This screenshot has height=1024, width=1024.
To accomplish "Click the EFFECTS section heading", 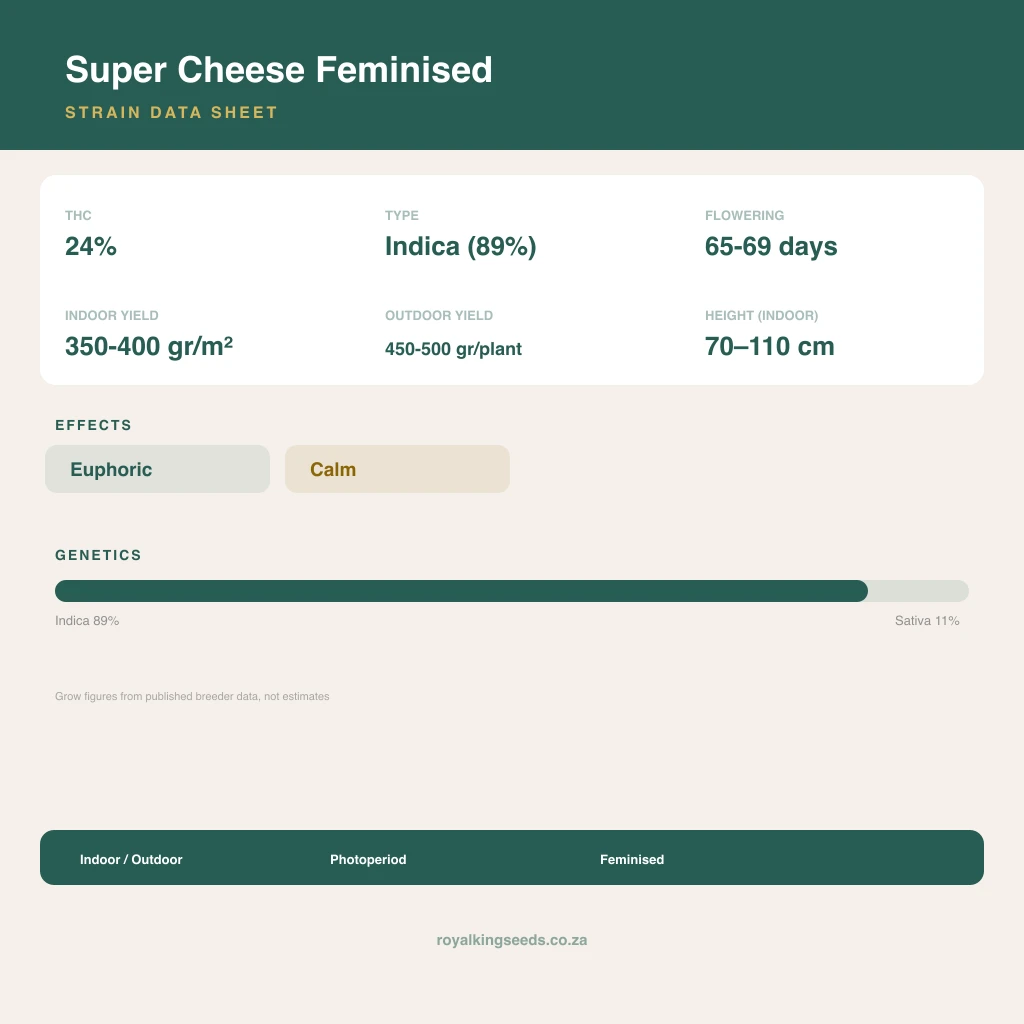I will tap(93, 425).
